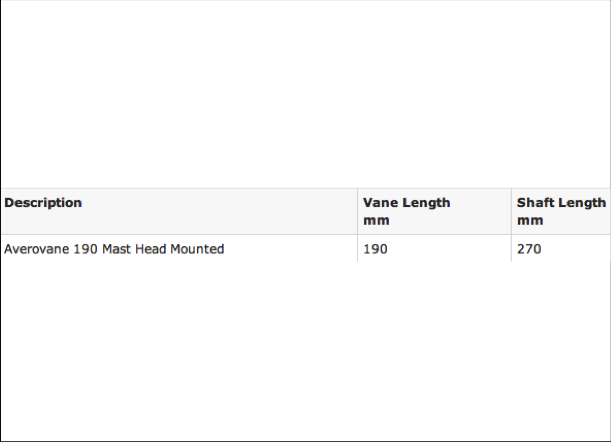Click the divider between Vane Length and Shaft Length headers
The image size is (611, 442).
pos(511,211)
